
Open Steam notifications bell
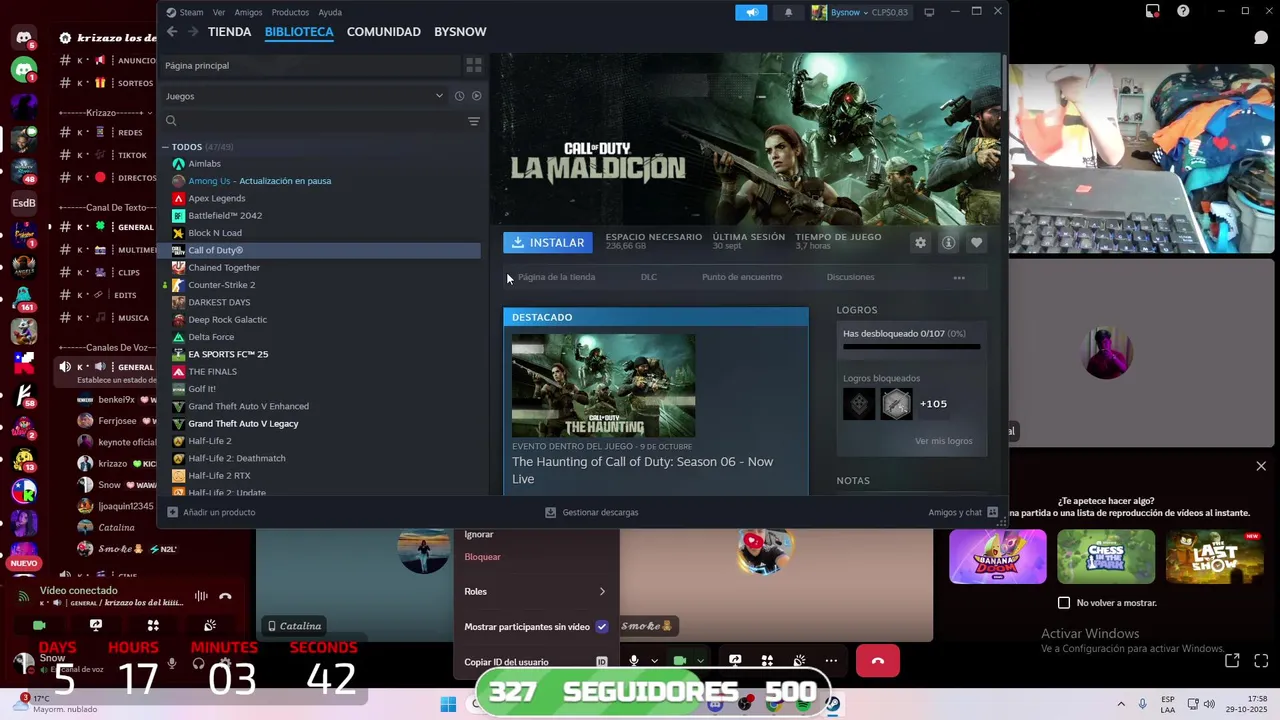coord(788,12)
